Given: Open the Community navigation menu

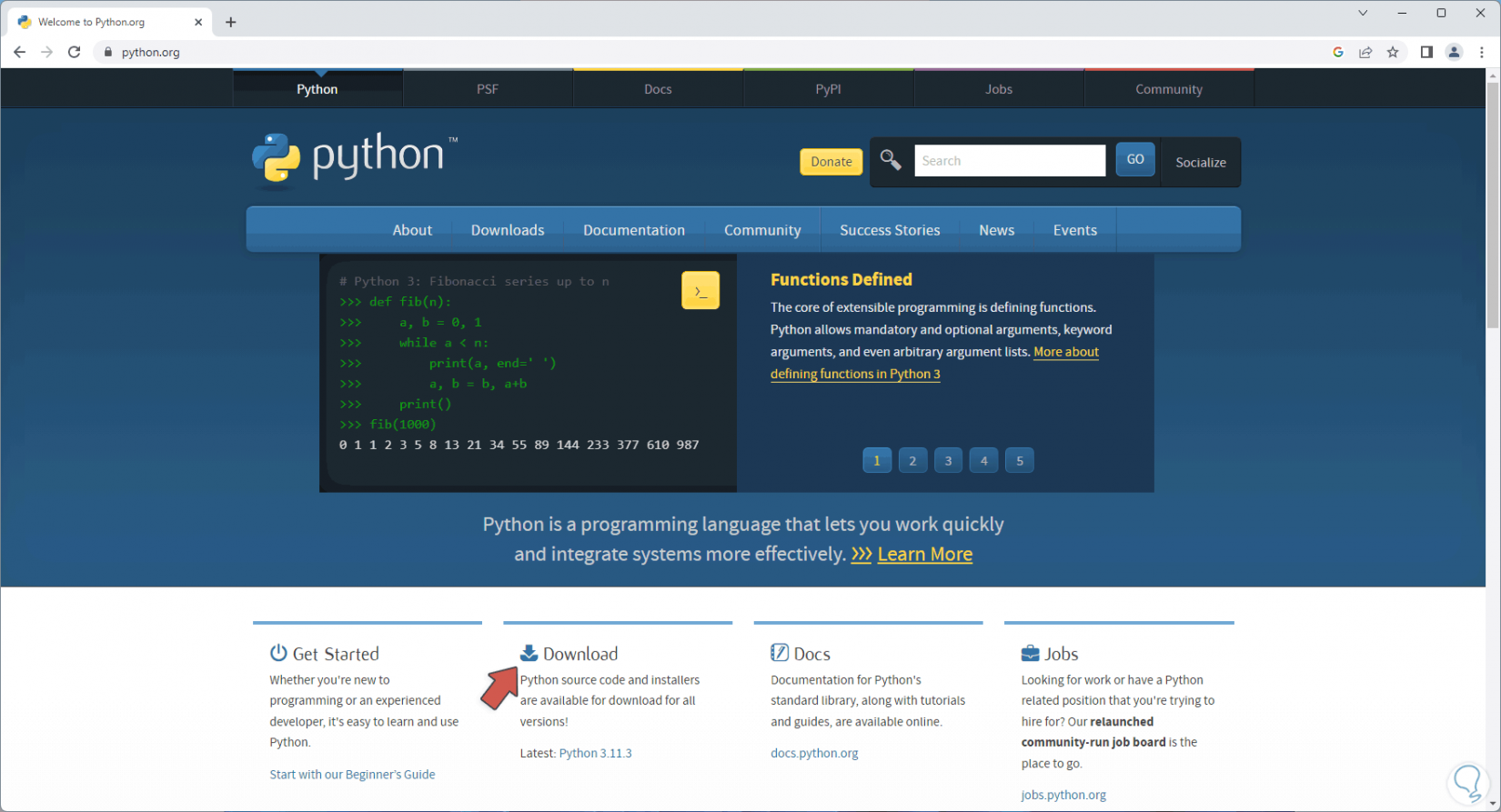Looking at the screenshot, I should 762,230.
